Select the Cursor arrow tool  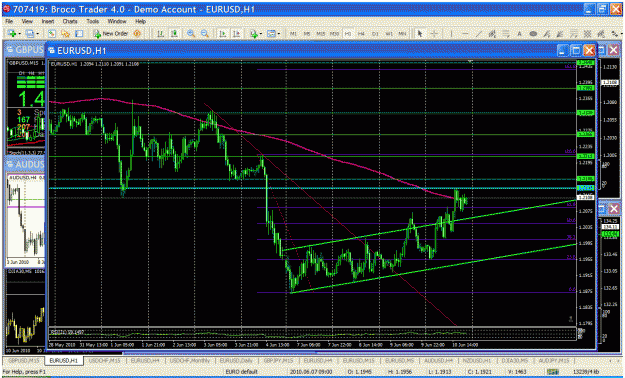click(420, 34)
